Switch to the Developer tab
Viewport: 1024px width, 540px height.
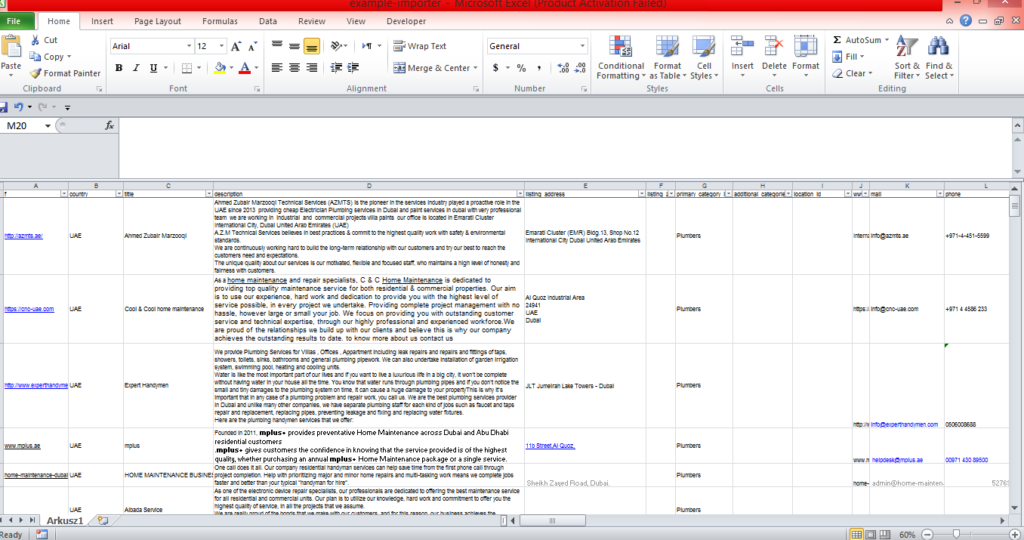(x=406, y=21)
